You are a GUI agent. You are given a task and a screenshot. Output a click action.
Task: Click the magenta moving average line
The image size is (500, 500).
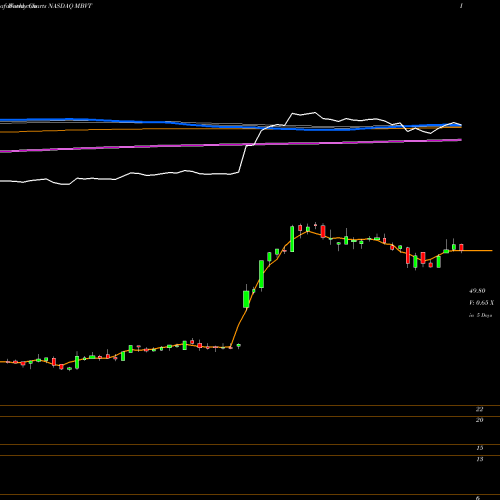coord(231,145)
